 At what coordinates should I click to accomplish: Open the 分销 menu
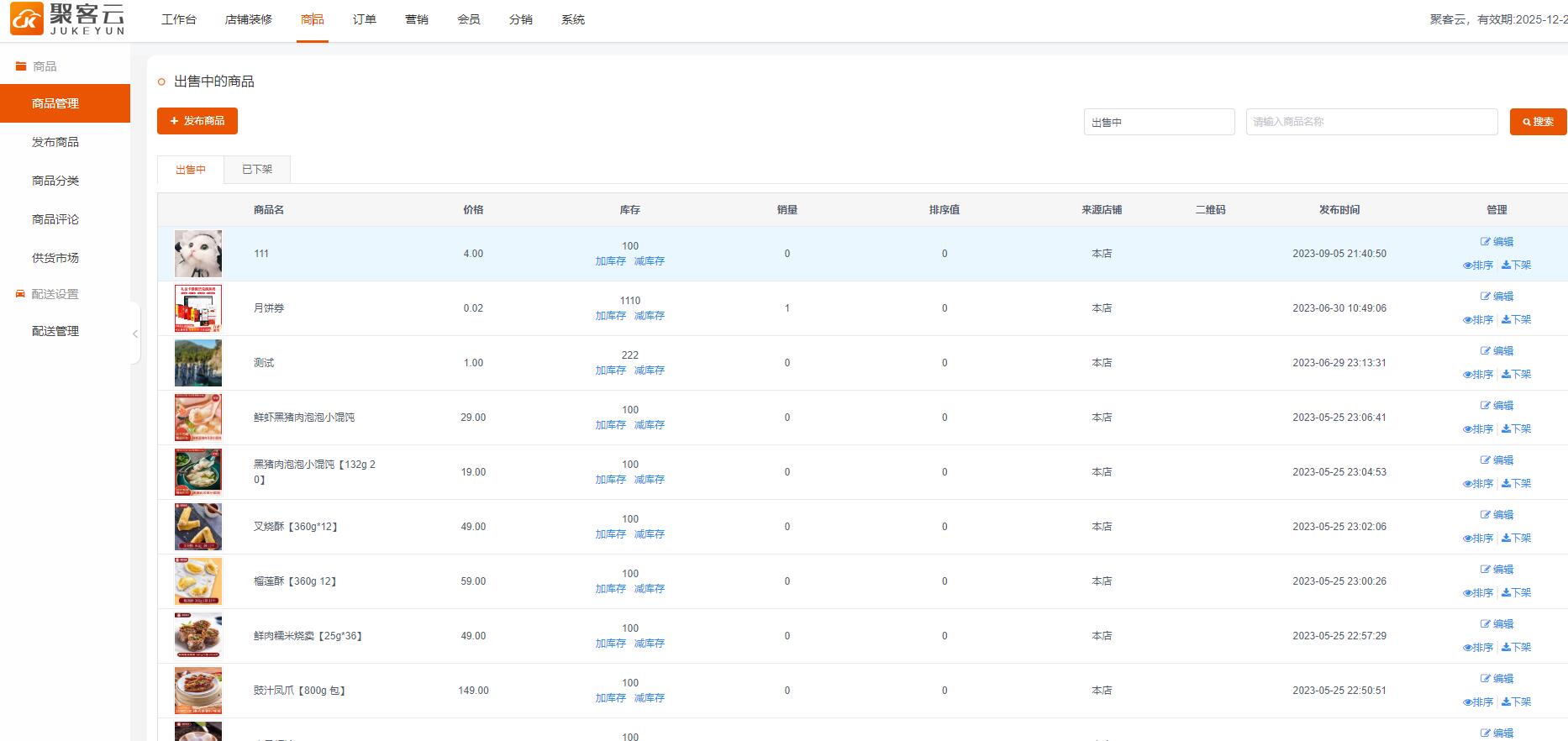(521, 19)
